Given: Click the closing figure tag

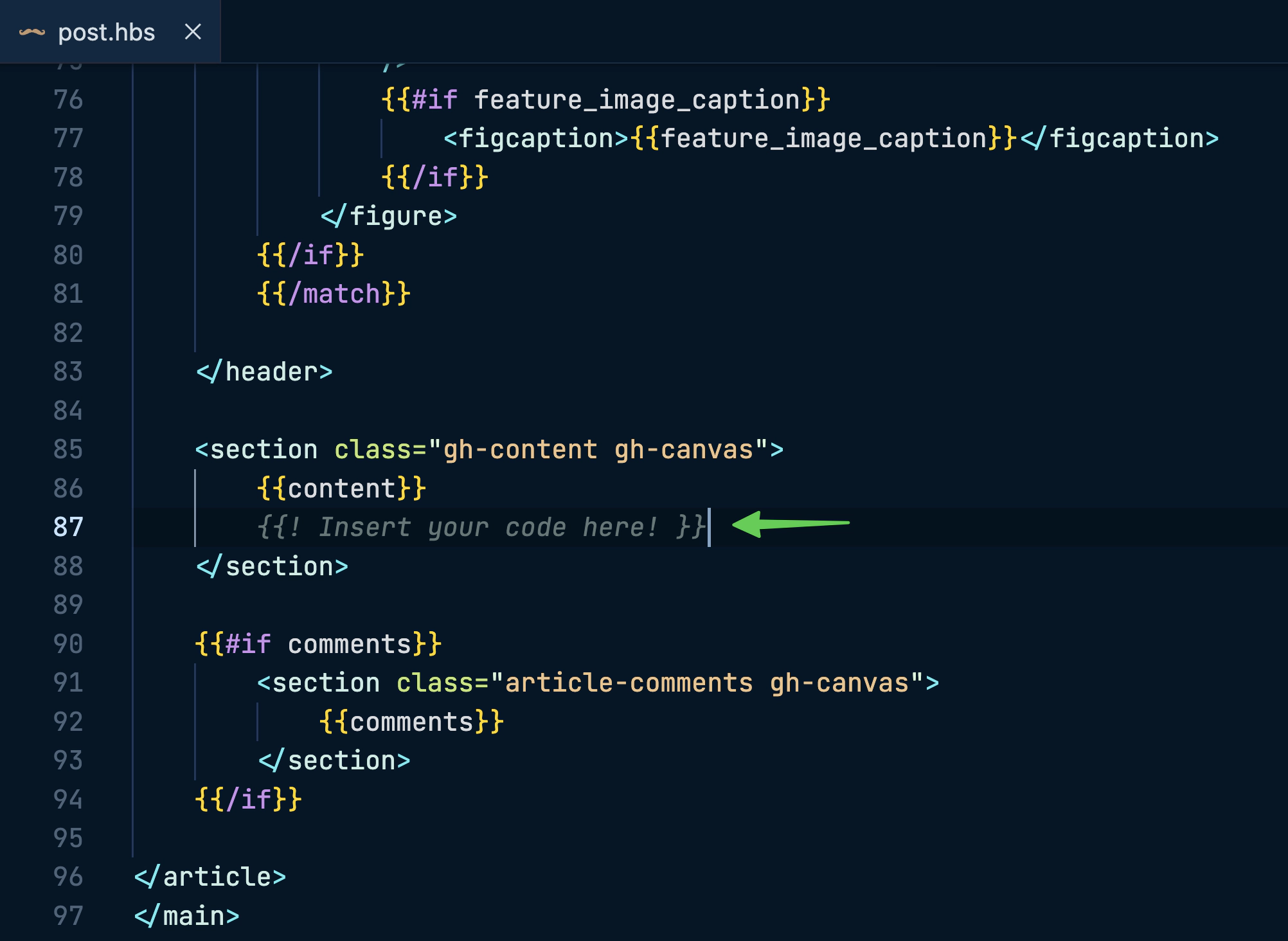Looking at the screenshot, I should pos(389,216).
